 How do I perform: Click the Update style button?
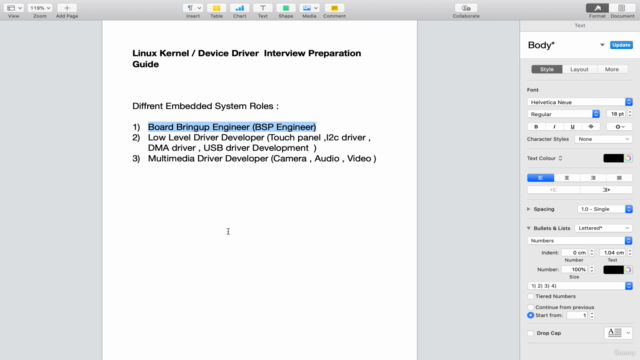(621, 45)
